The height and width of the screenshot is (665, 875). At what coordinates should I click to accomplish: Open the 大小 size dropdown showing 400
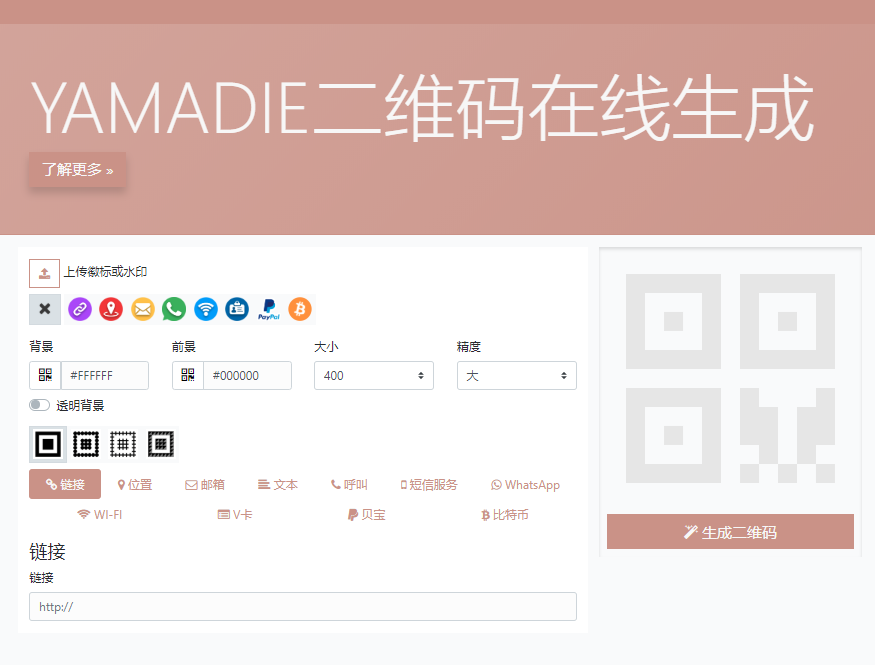click(374, 375)
